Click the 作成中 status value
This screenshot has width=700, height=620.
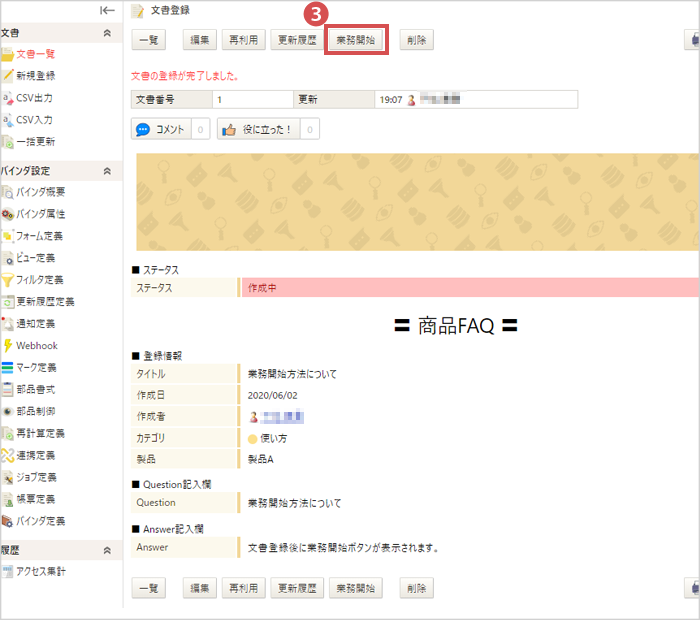point(262,288)
